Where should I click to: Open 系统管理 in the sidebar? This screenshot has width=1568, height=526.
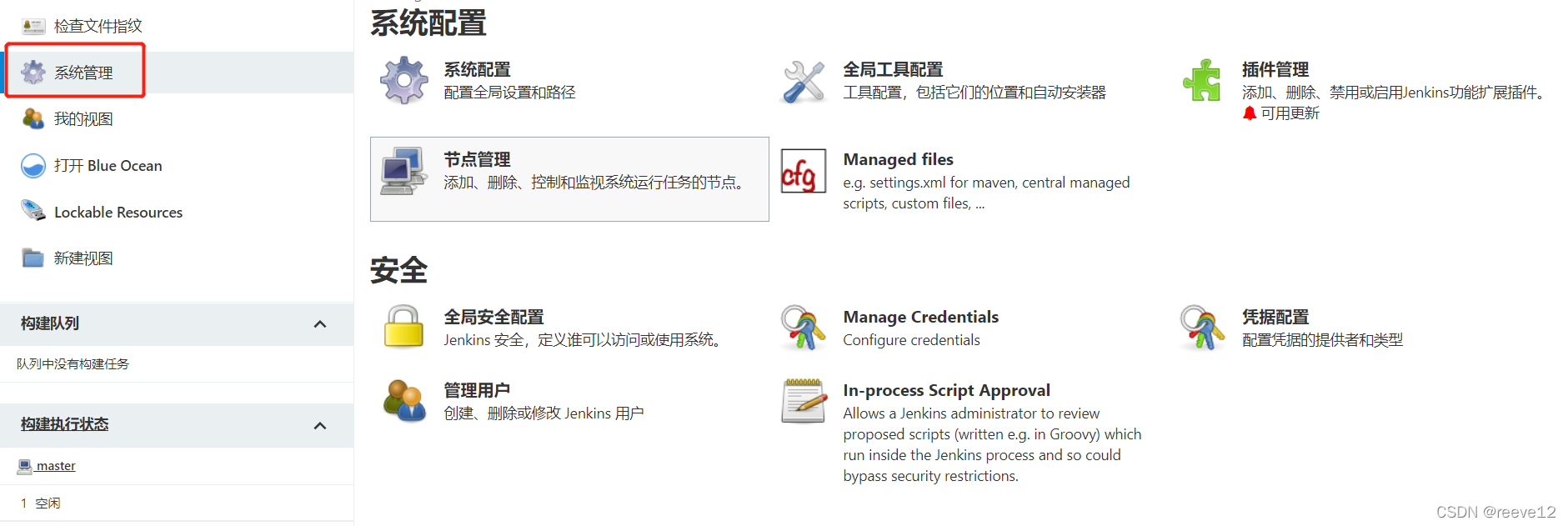click(x=83, y=73)
